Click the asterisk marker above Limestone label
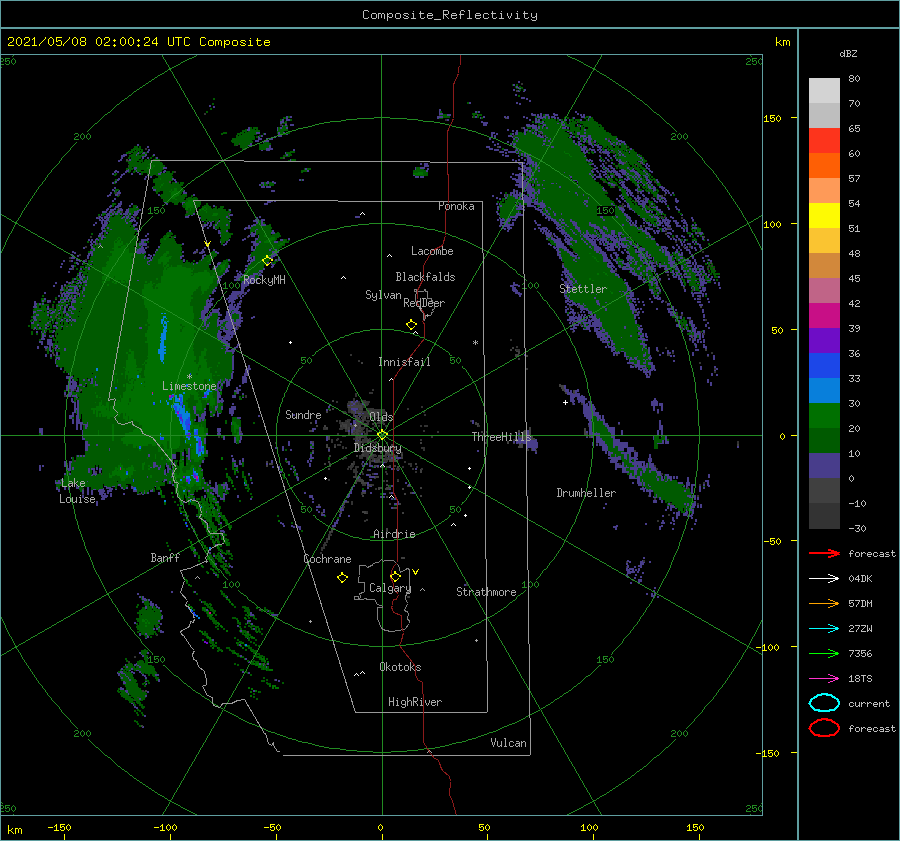The height and width of the screenshot is (841, 900). [x=189, y=377]
